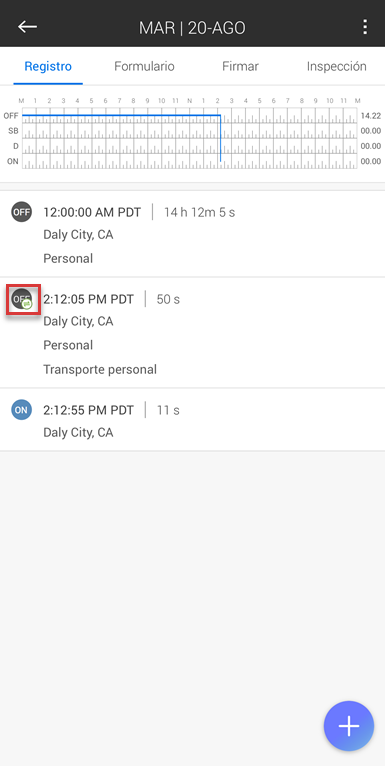Image resolution: width=385 pixels, height=767 pixels.
Task: Switch to the Formulario tab
Action: pos(144,67)
